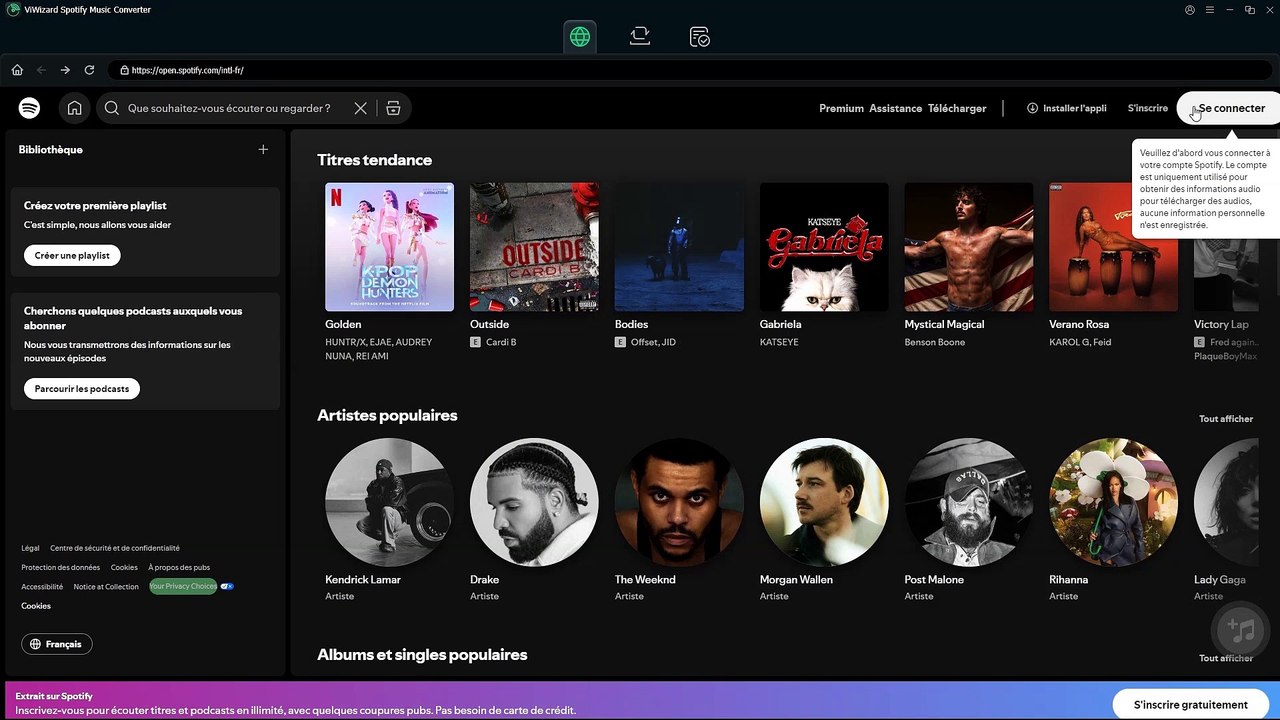Open the Verano Rosa cover
The width and height of the screenshot is (1280, 720).
1113,247
